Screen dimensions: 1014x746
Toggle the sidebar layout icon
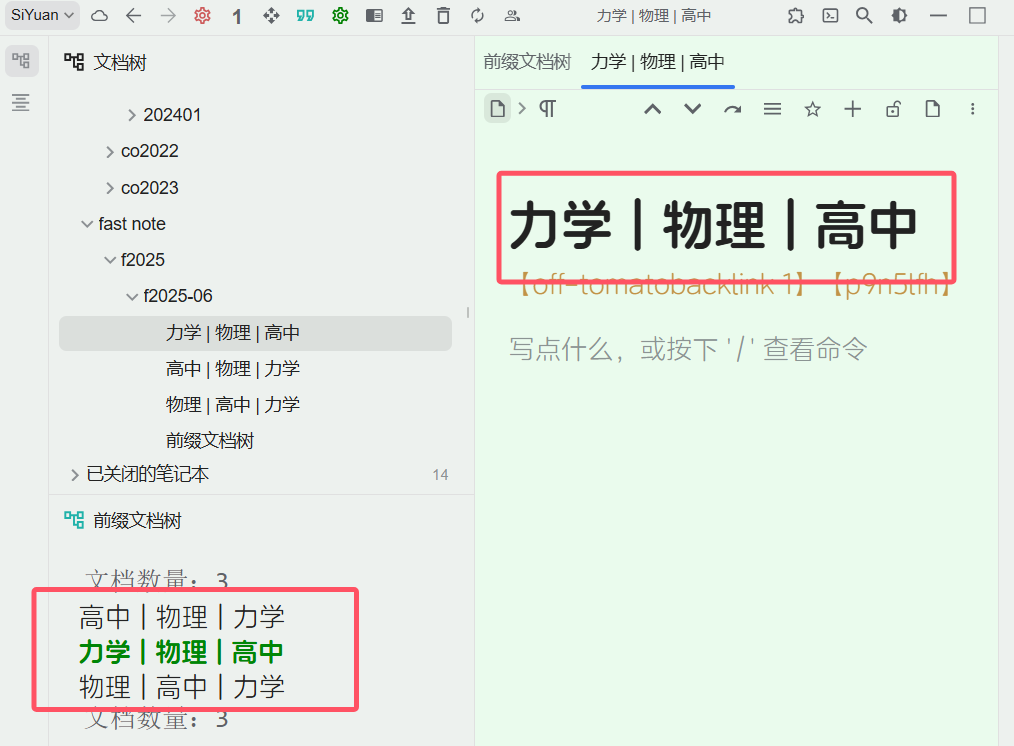[x=374, y=16]
